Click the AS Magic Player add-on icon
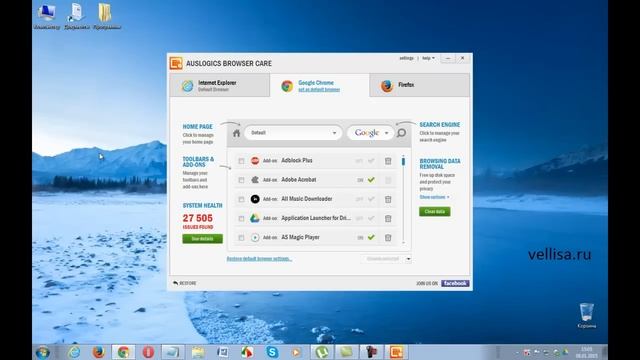This screenshot has height=360, width=640. coord(255,237)
